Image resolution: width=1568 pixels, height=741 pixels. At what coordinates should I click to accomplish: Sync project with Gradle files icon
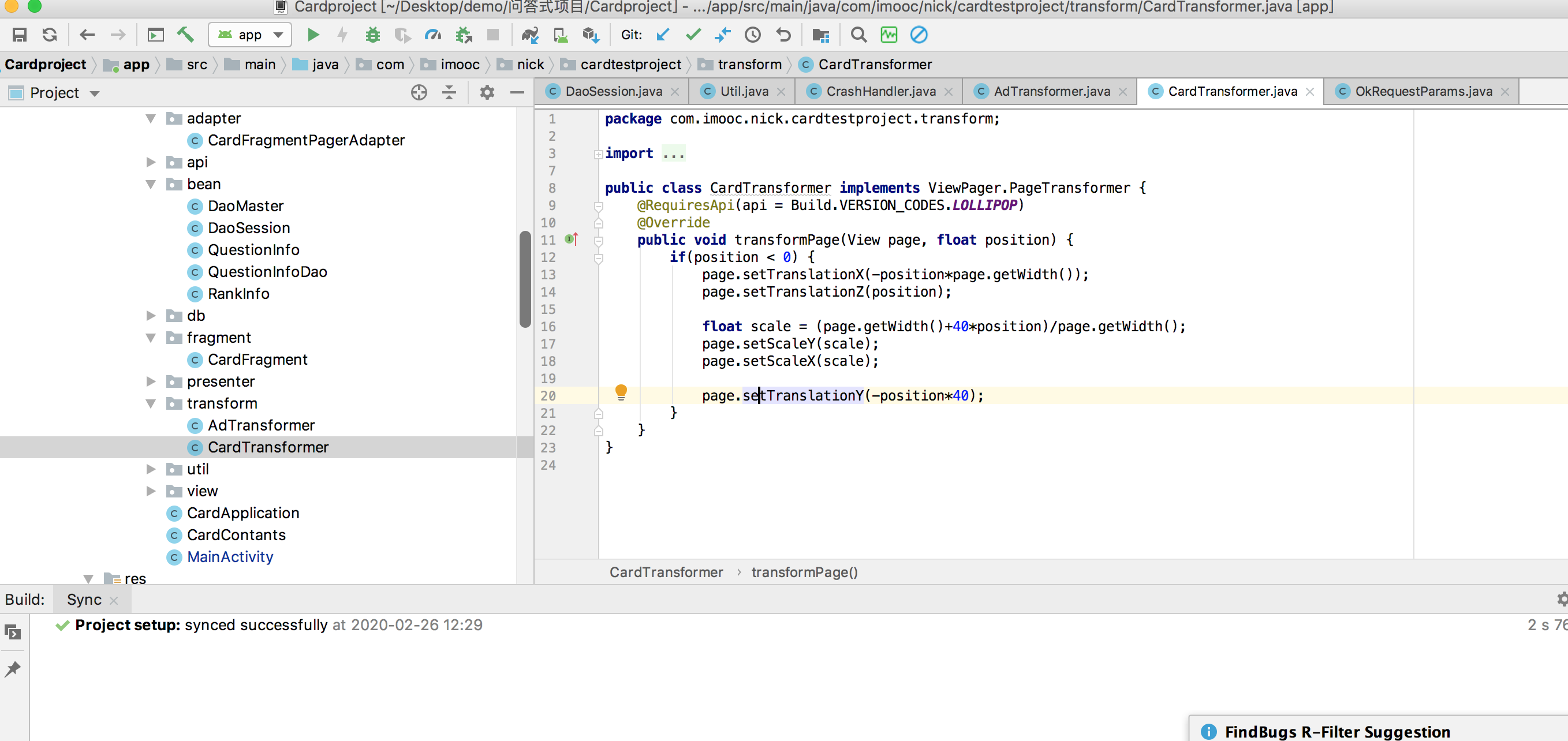pyautogui.click(x=529, y=35)
